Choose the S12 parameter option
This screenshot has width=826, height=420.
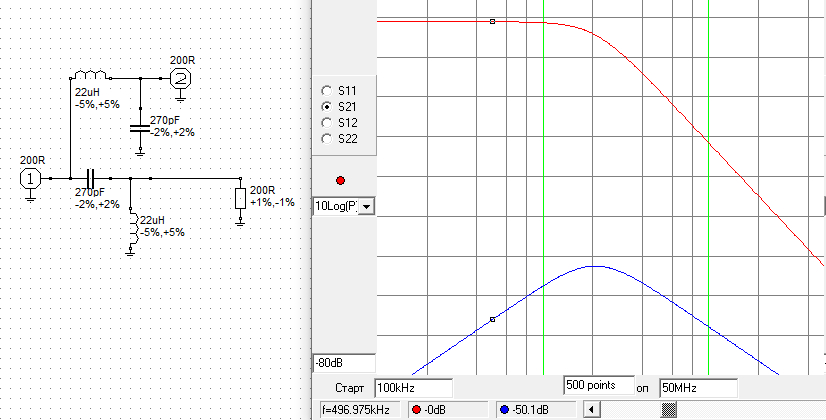pyautogui.click(x=326, y=122)
